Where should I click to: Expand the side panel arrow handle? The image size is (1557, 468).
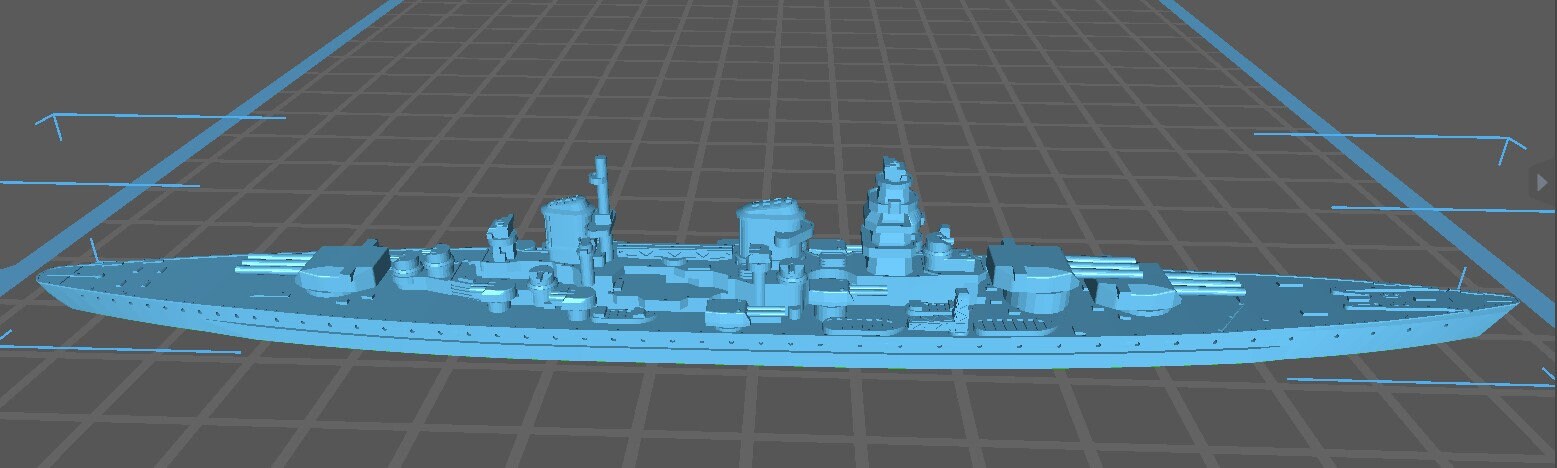pyautogui.click(x=1544, y=182)
